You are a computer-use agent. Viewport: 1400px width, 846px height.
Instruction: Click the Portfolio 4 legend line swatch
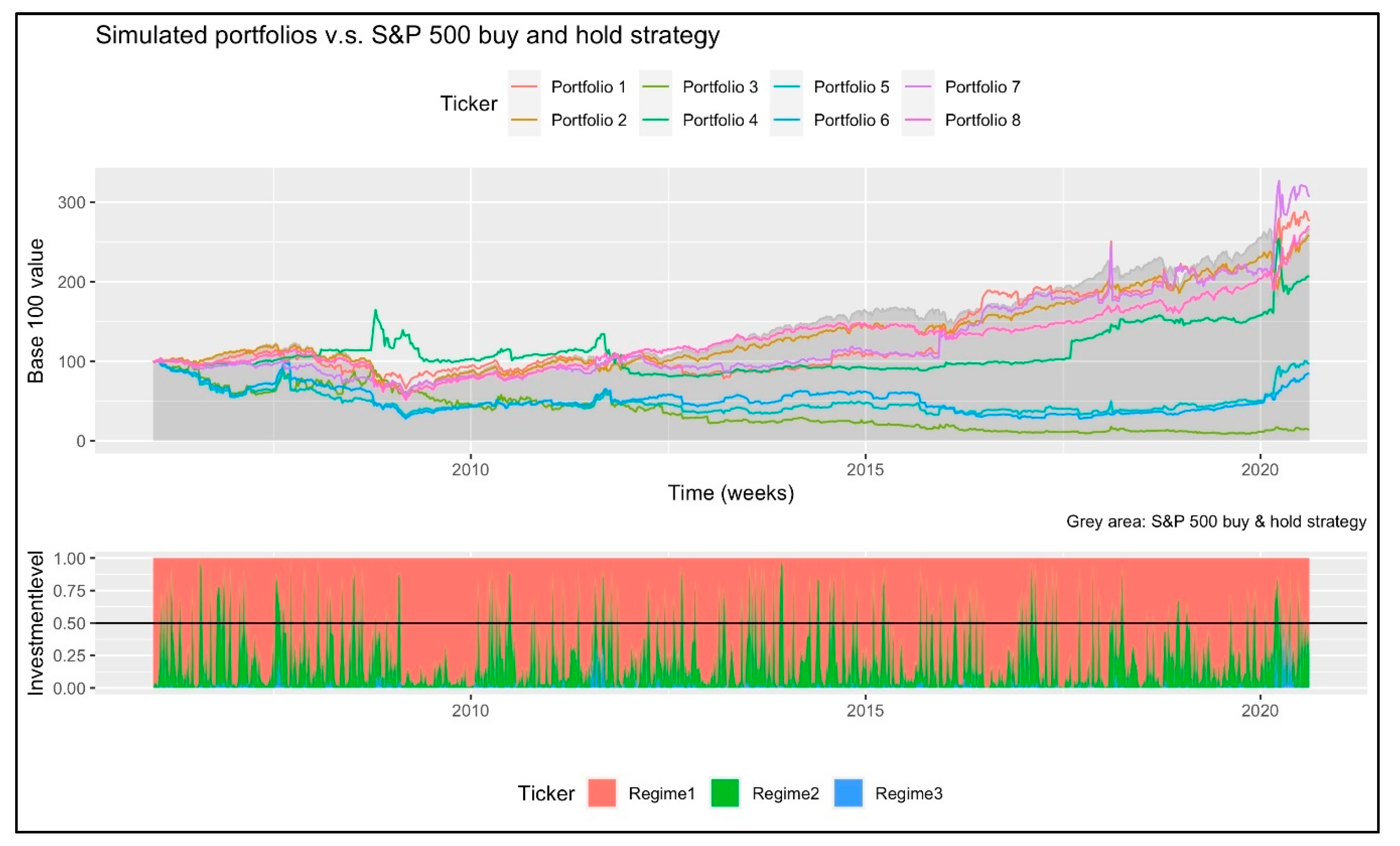coord(655,120)
